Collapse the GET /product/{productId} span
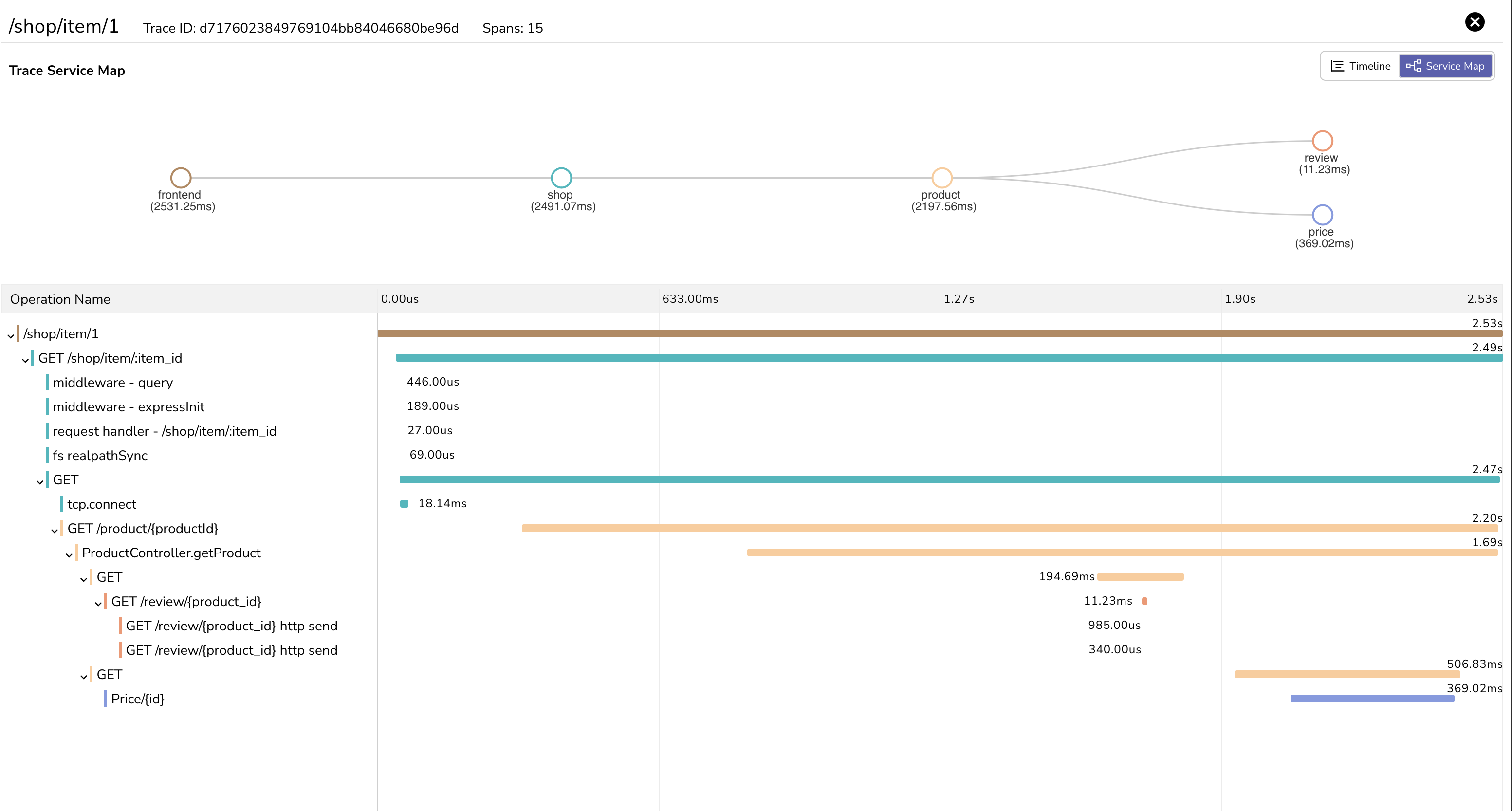Viewport: 1512px width, 811px height. (x=55, y=528)
